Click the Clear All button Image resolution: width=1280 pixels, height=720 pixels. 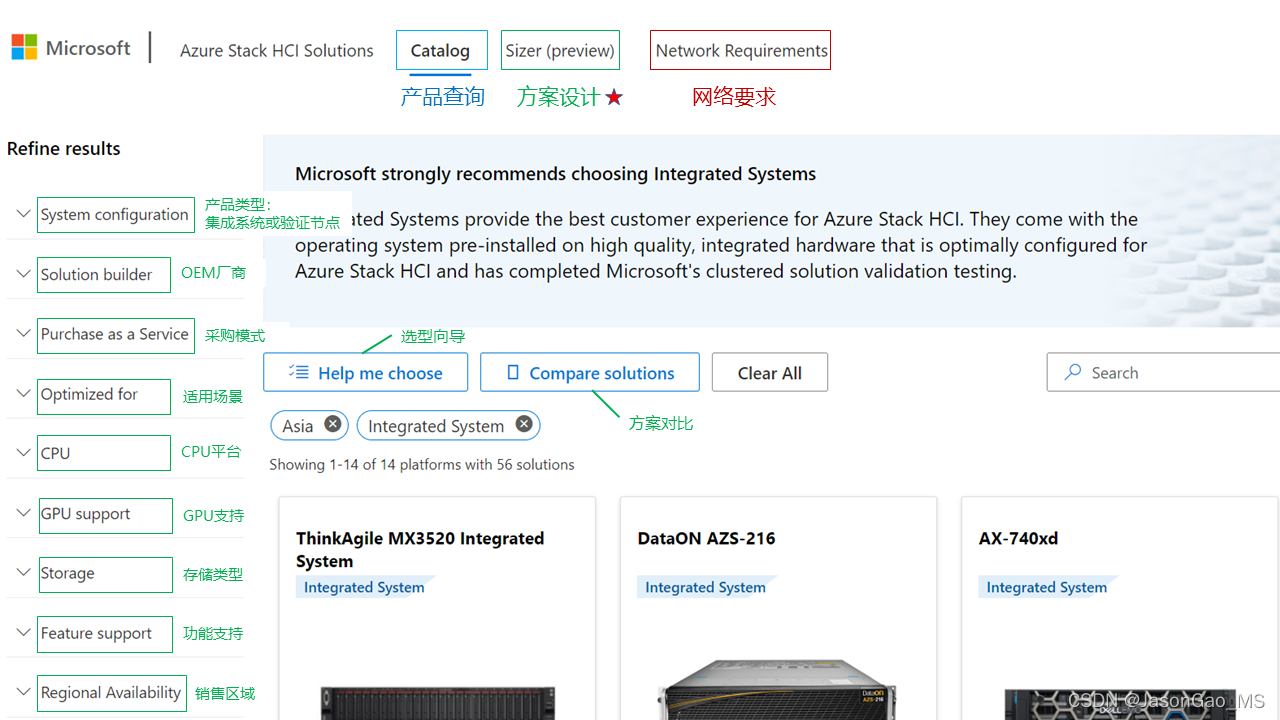click(770, 372)
